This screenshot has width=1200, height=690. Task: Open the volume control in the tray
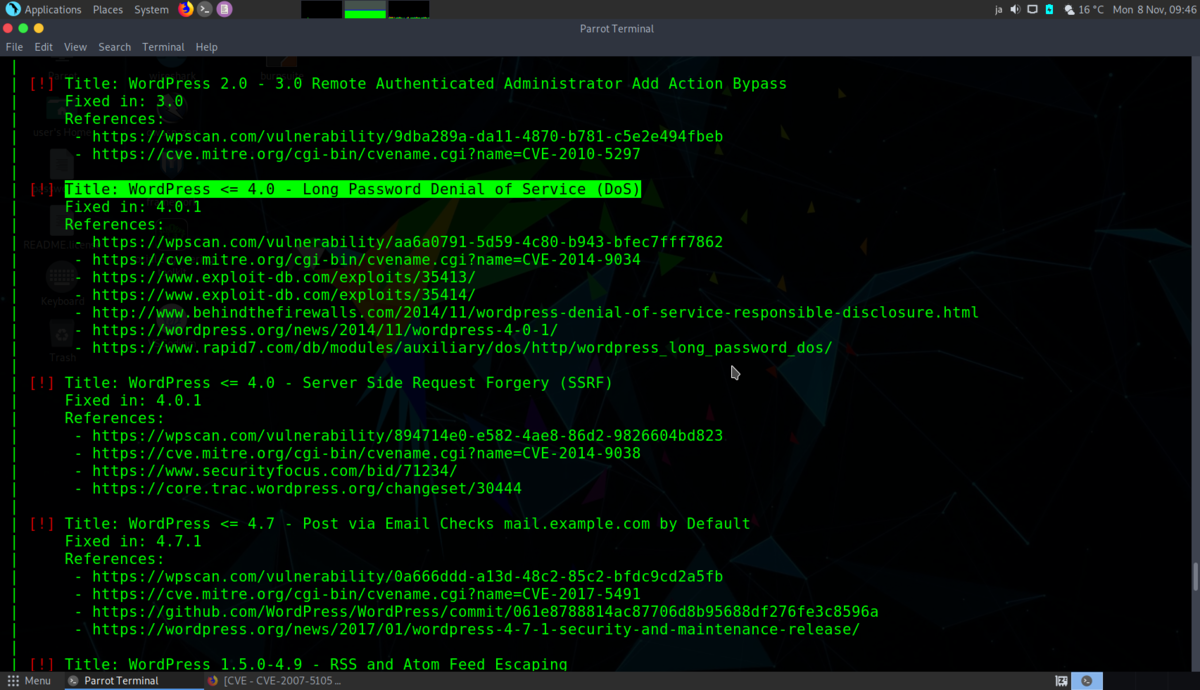click(x=1015, y=9)
